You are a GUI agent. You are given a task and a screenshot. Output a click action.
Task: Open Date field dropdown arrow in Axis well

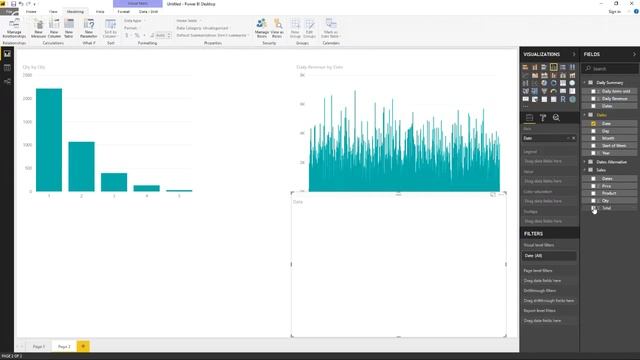568,138
